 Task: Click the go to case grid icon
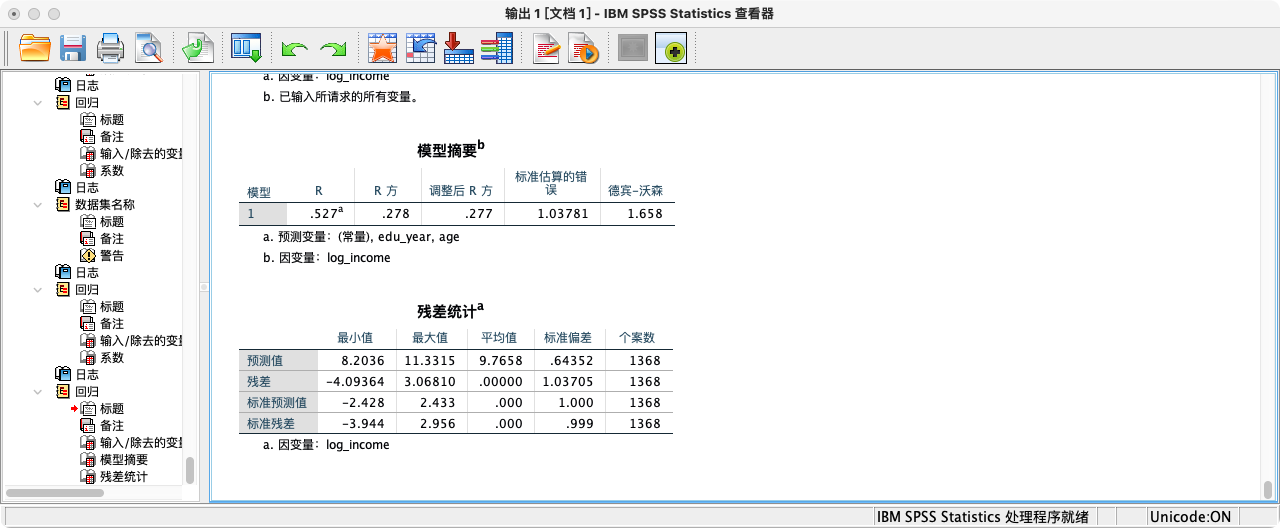(421, 48)
